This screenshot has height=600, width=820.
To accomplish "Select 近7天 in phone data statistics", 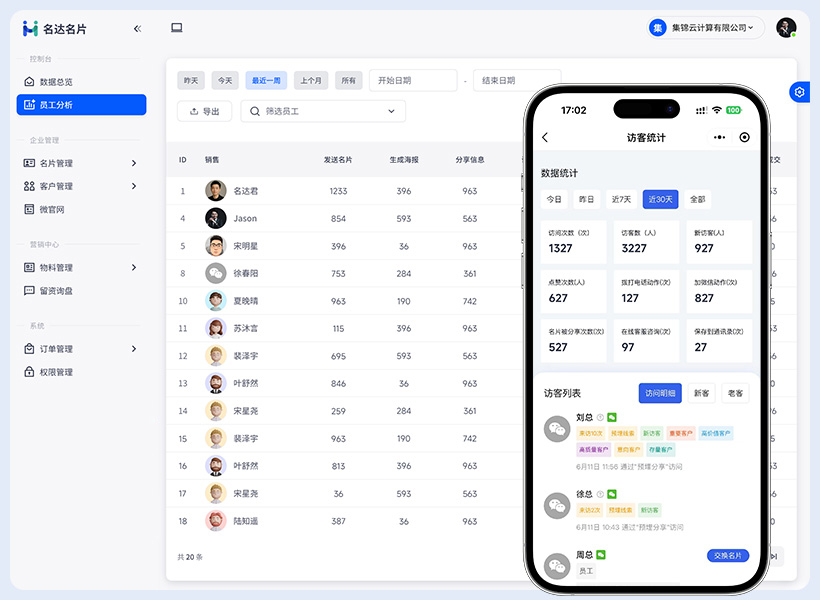I will (621, 199).
